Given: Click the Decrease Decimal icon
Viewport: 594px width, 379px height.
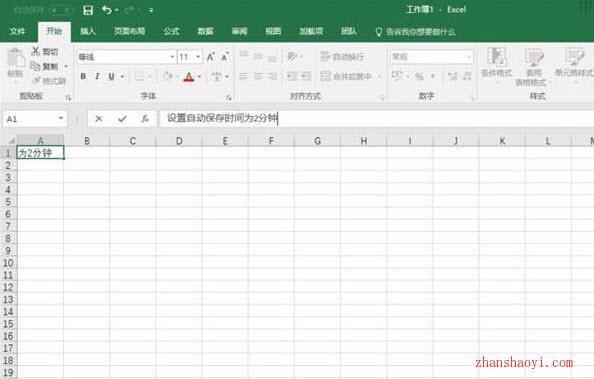Looking at the screenshot, I should [467, 77].
